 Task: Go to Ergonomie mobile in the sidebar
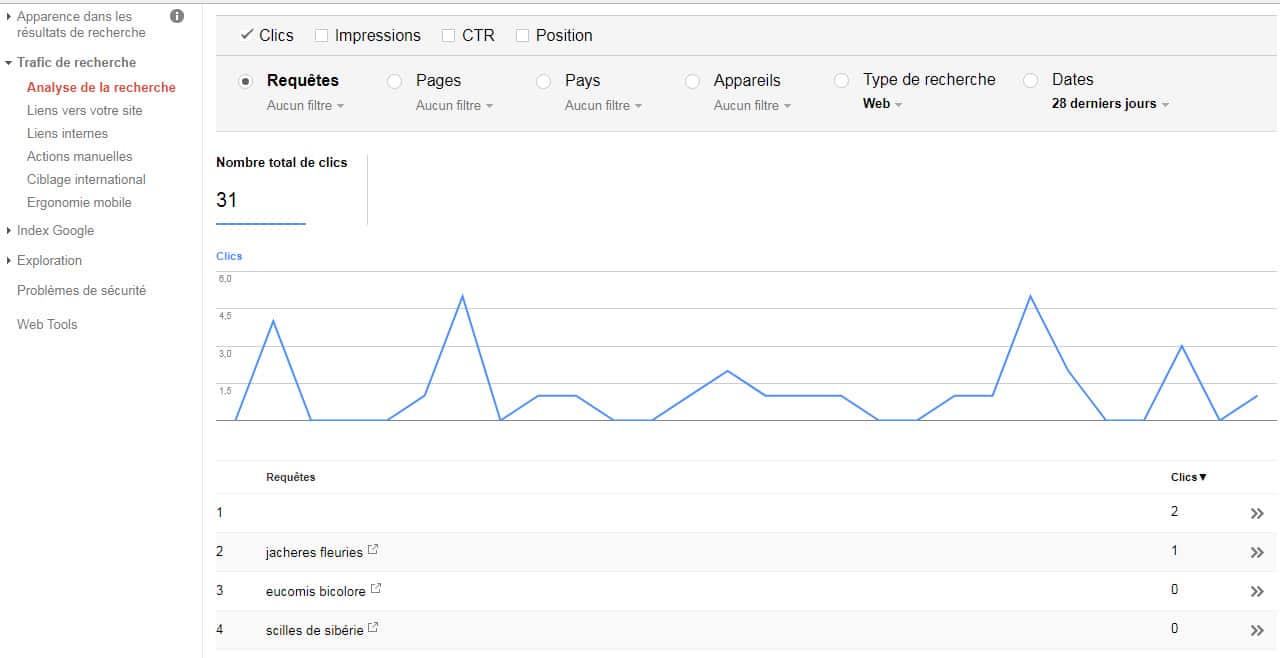click(79, 202)
